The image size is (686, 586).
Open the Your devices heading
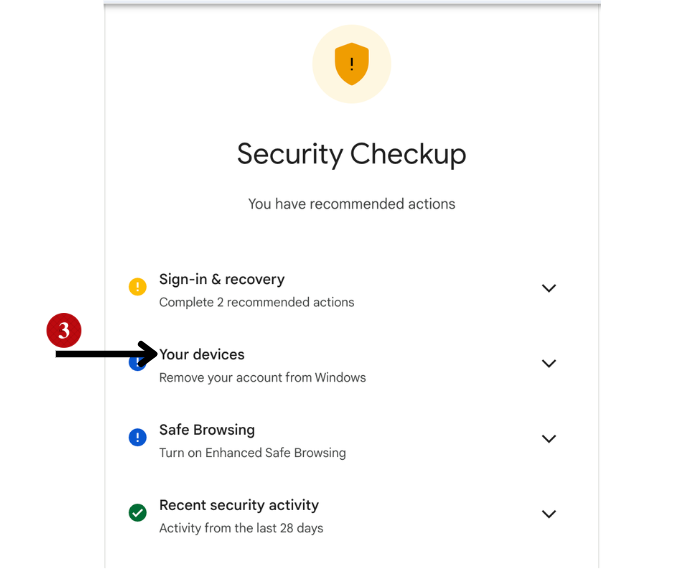tap(203, 355)
